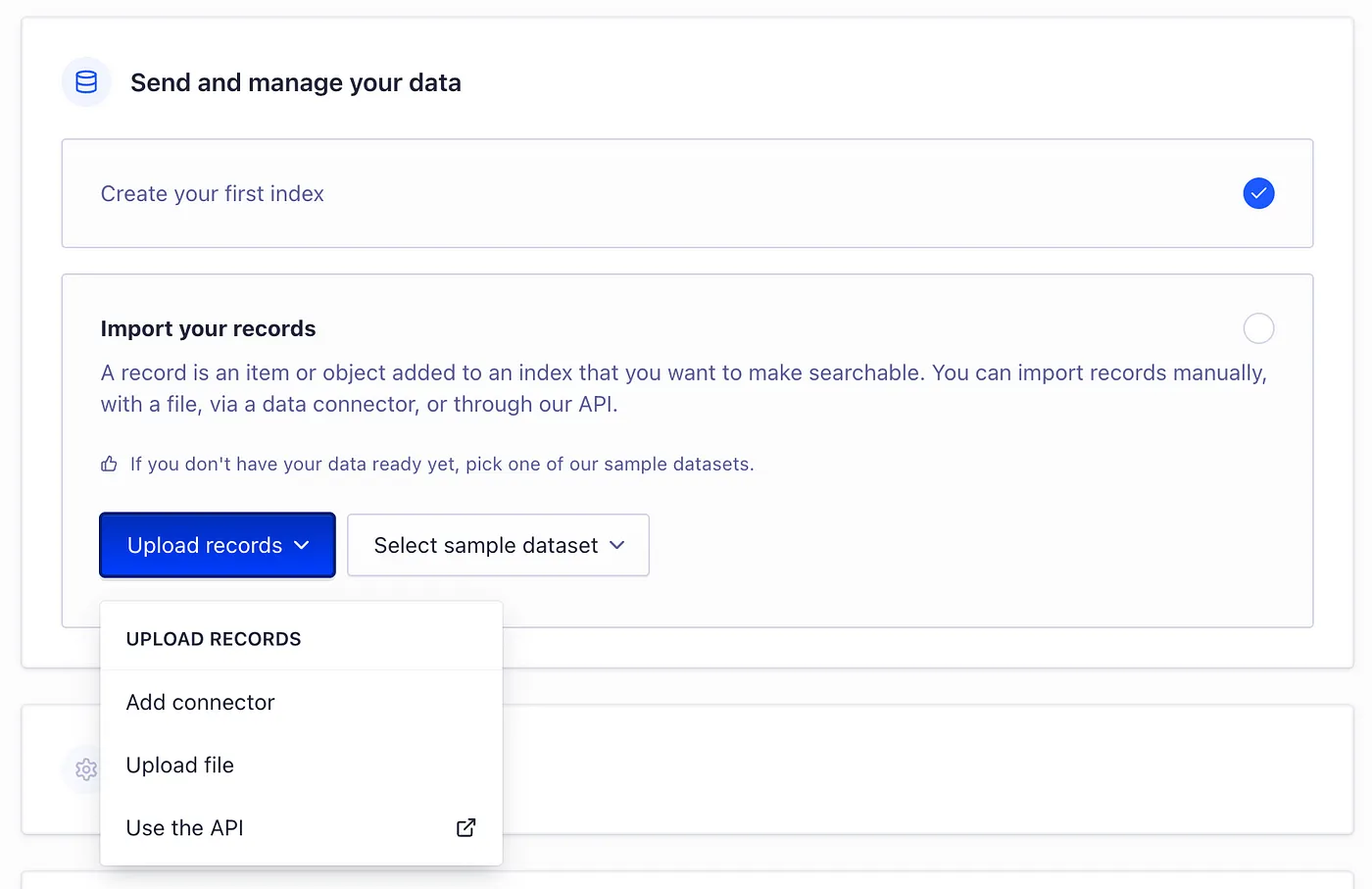Click the external link icon beside Use the API
Viewport: 1372px width, 889px height.
click(x=466, y=827)
